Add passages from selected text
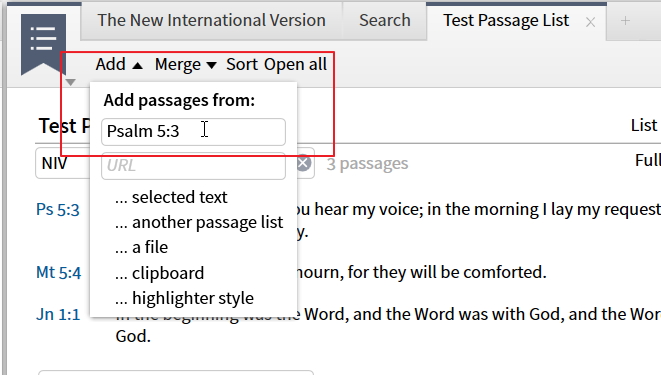 pos(171,197)
